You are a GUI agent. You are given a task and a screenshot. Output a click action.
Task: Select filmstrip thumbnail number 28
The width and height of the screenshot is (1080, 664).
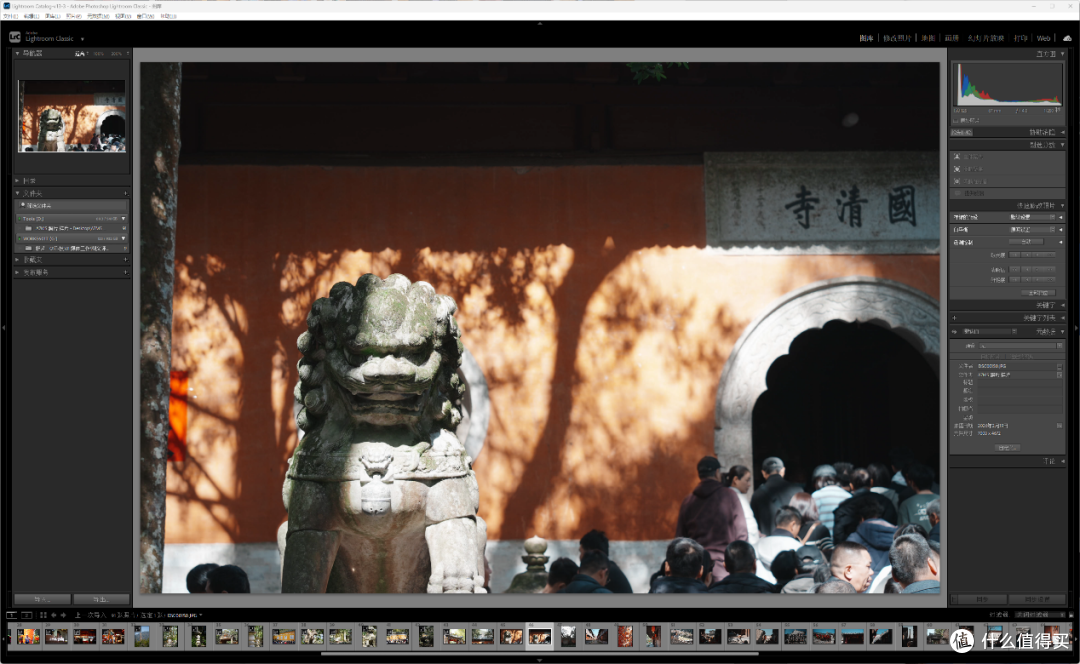click(x=28, y=636)
